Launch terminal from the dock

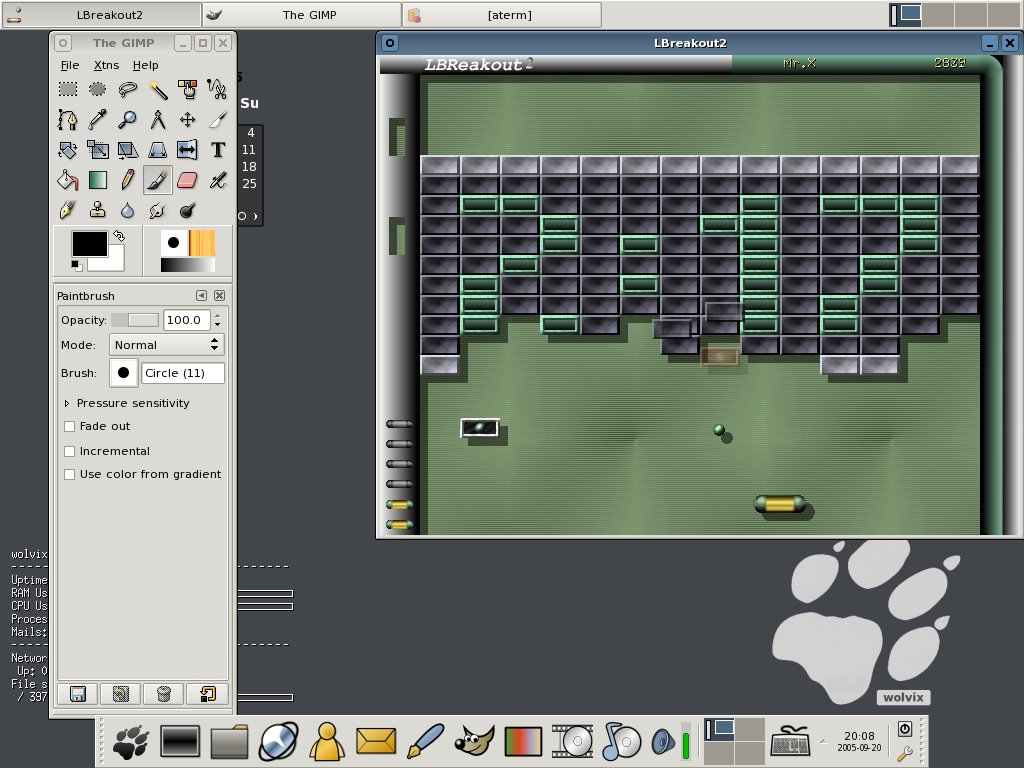point(180,742)
